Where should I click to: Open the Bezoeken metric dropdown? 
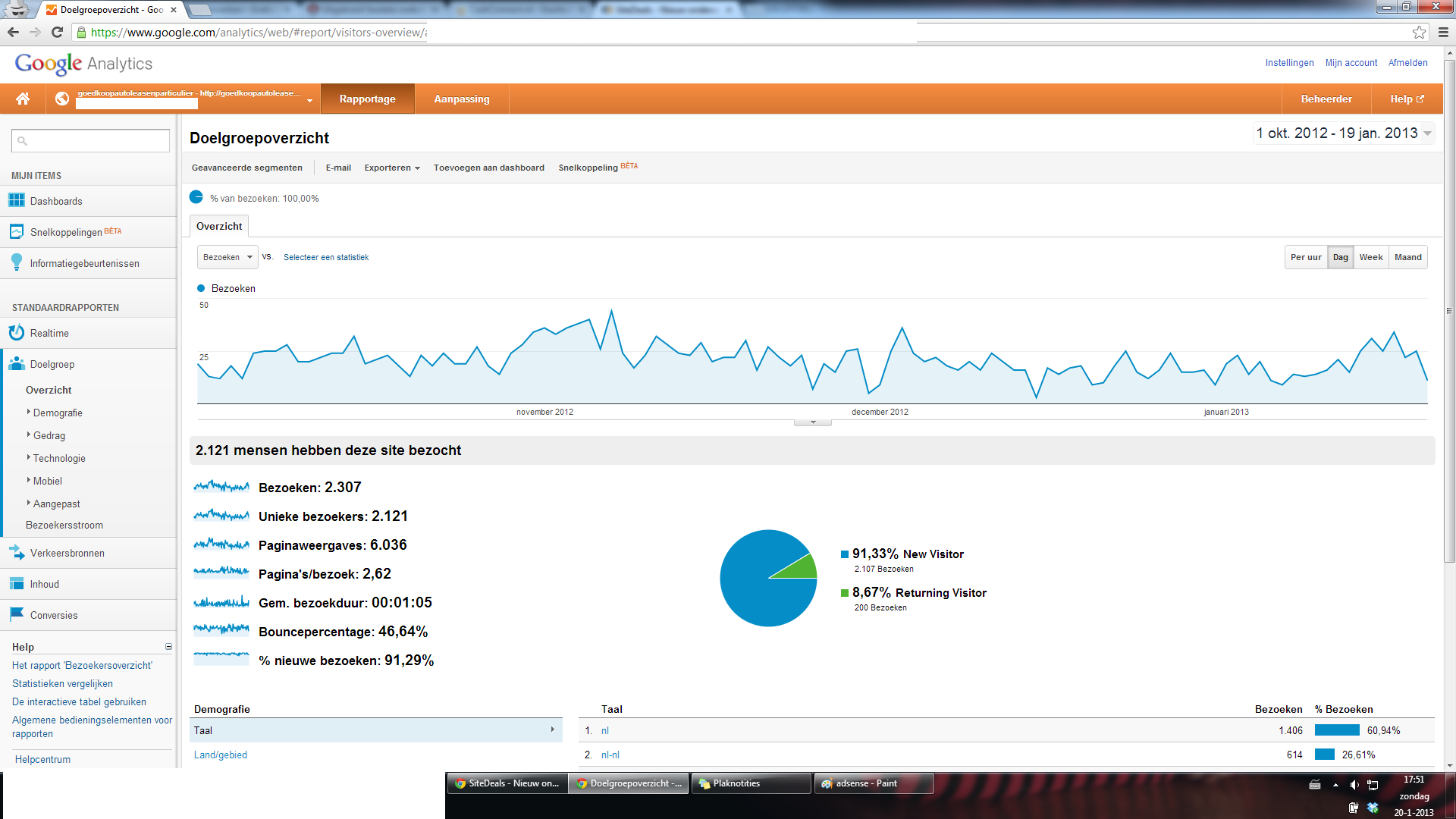pyautogui.click(x=227, y=257)
